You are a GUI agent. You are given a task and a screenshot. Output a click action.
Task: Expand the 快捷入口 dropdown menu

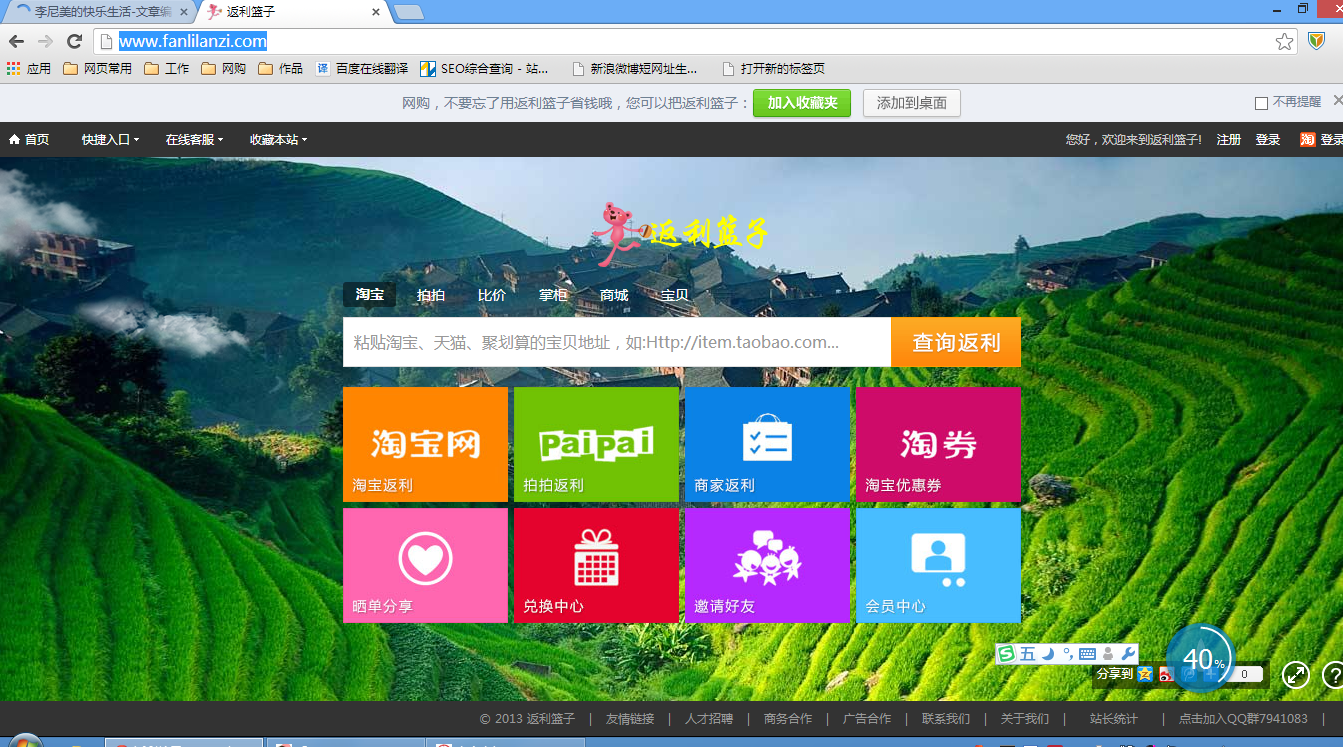tap(110, 140)
